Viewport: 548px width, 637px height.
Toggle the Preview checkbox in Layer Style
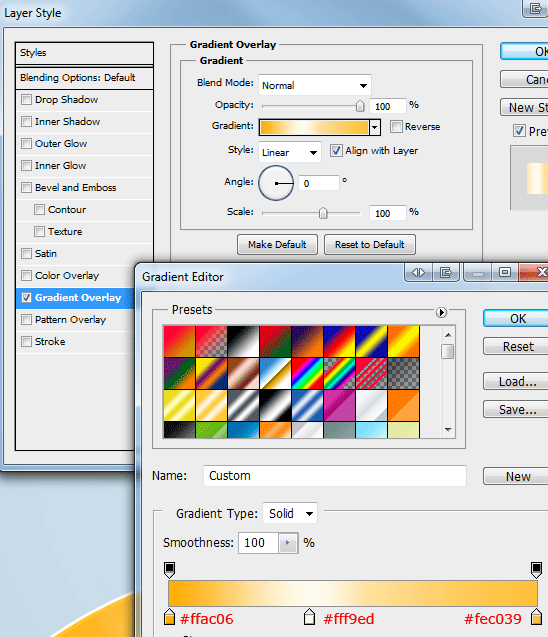(519, 131)
